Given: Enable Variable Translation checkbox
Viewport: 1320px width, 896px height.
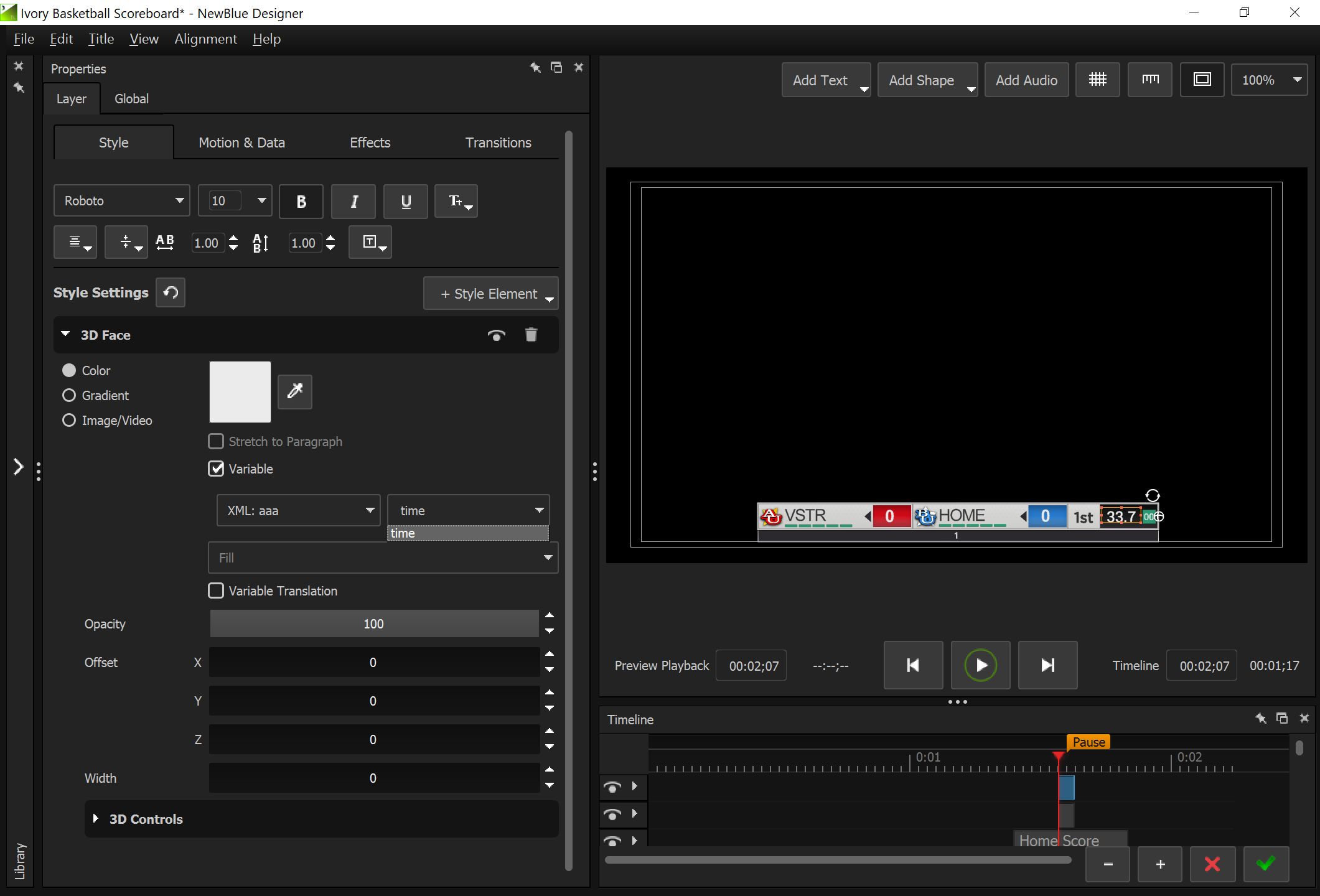Looking at the screenshot, I should pyautogui.click(x=216, y=590).
